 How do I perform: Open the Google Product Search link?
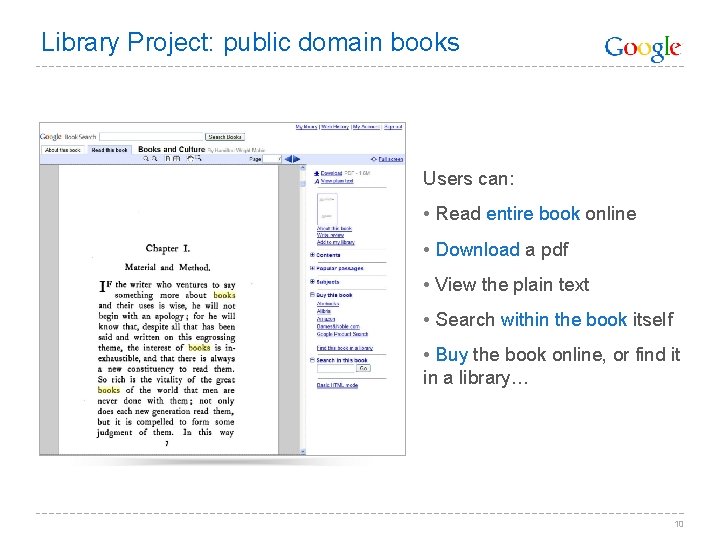point(342,334)
